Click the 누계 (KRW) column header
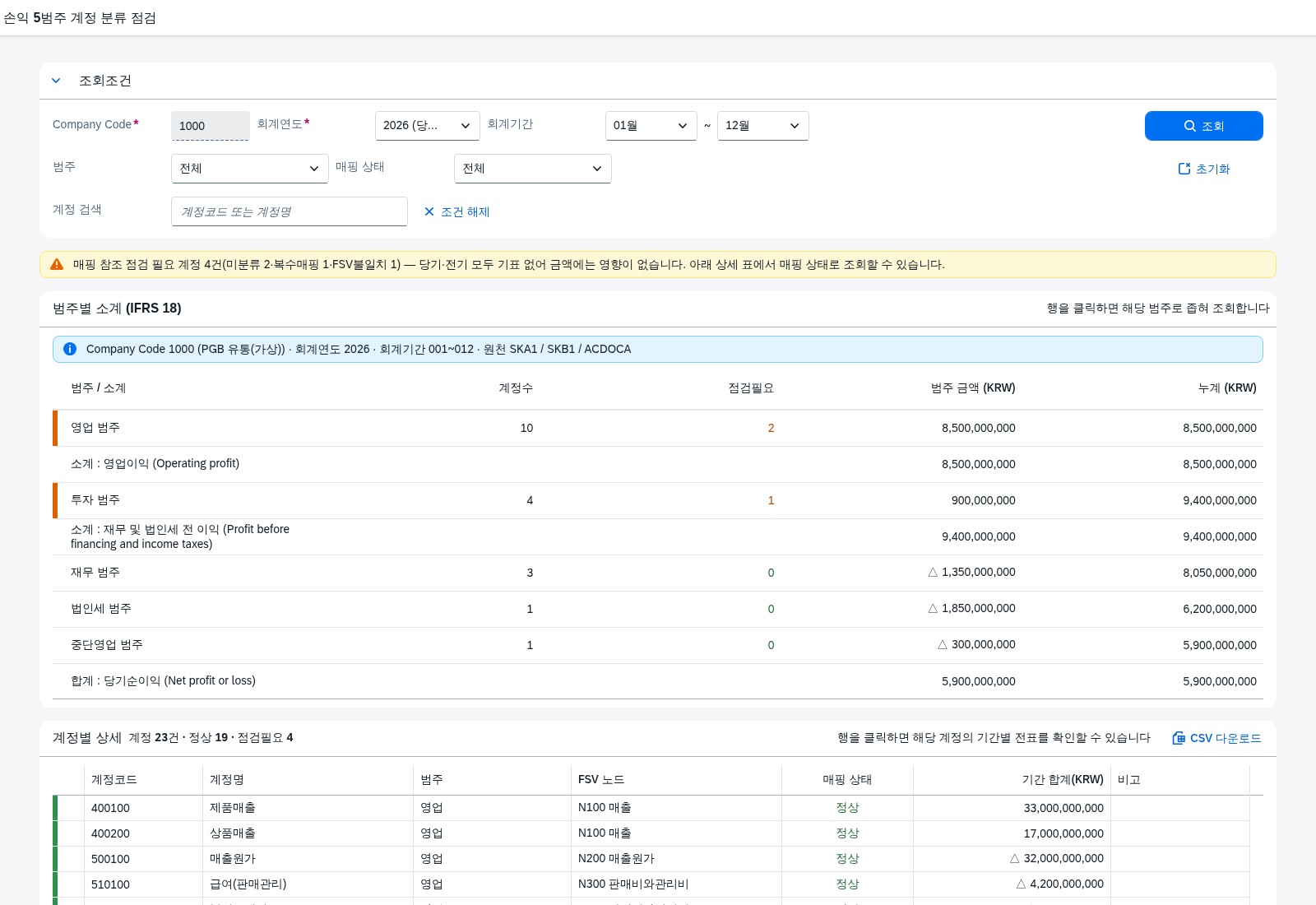 (1227, 388)
